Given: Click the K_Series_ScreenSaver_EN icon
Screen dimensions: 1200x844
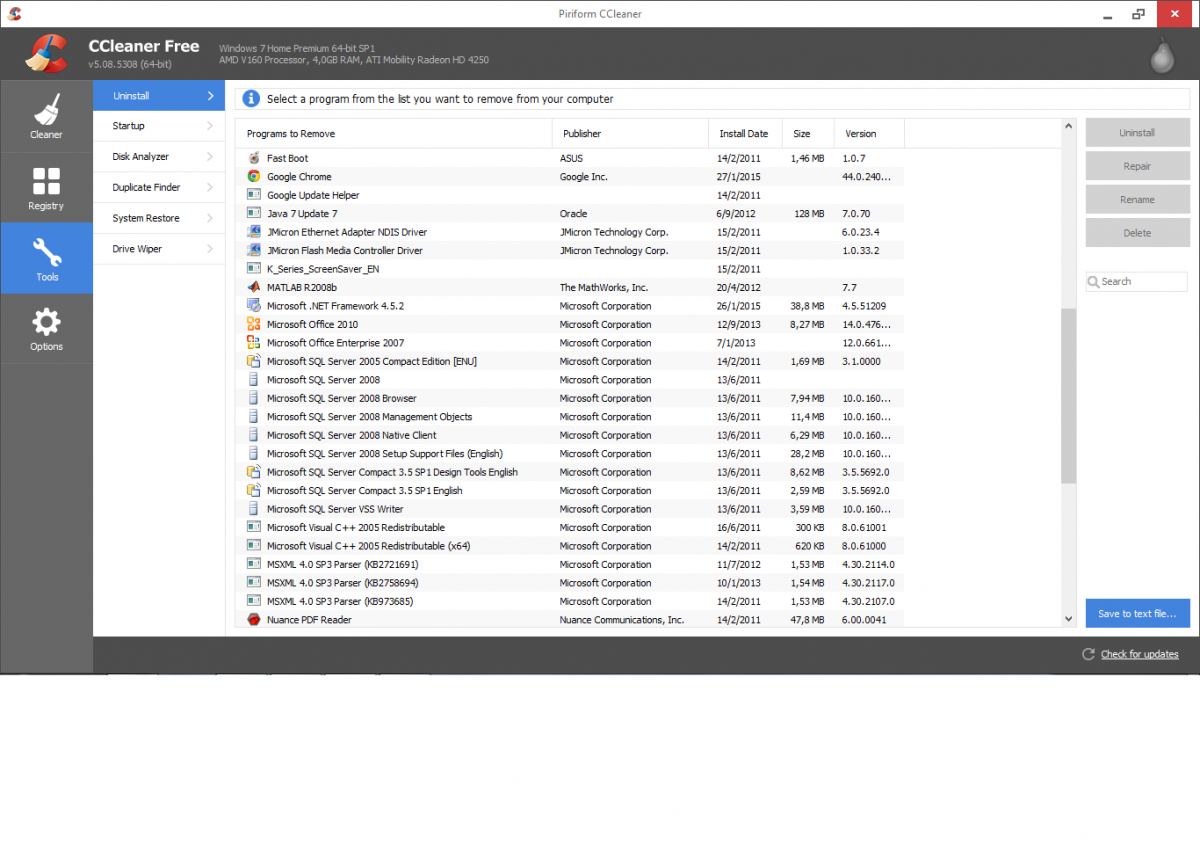Looking at the screenshot, I should (x=253, y=269).
